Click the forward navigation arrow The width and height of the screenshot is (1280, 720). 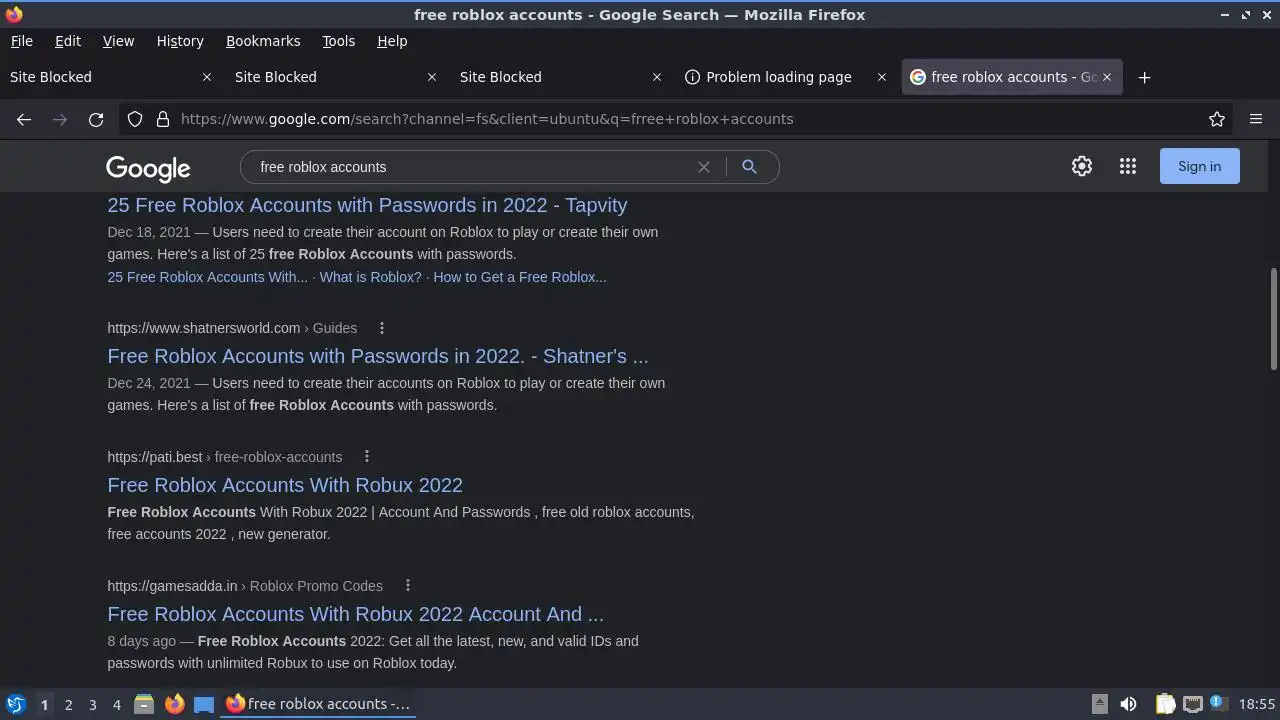[x=60, y=119]
